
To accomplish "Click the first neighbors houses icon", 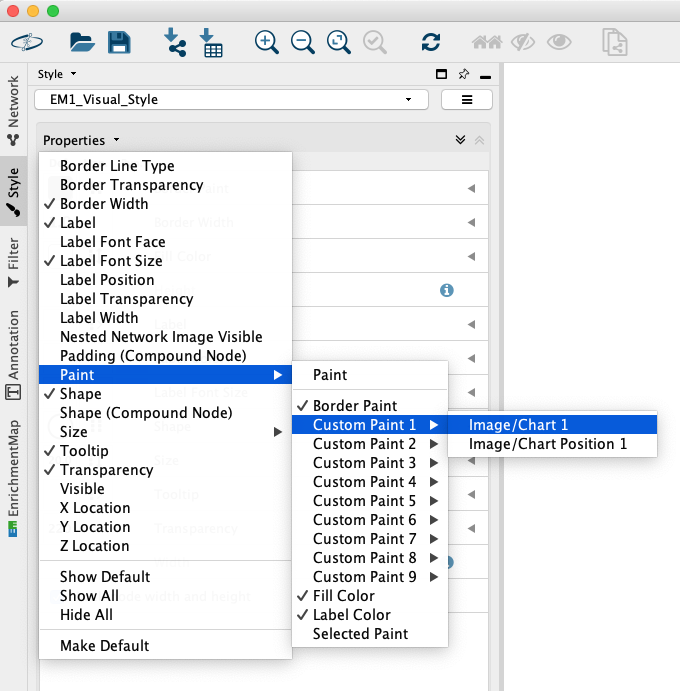I will [487, 42].
